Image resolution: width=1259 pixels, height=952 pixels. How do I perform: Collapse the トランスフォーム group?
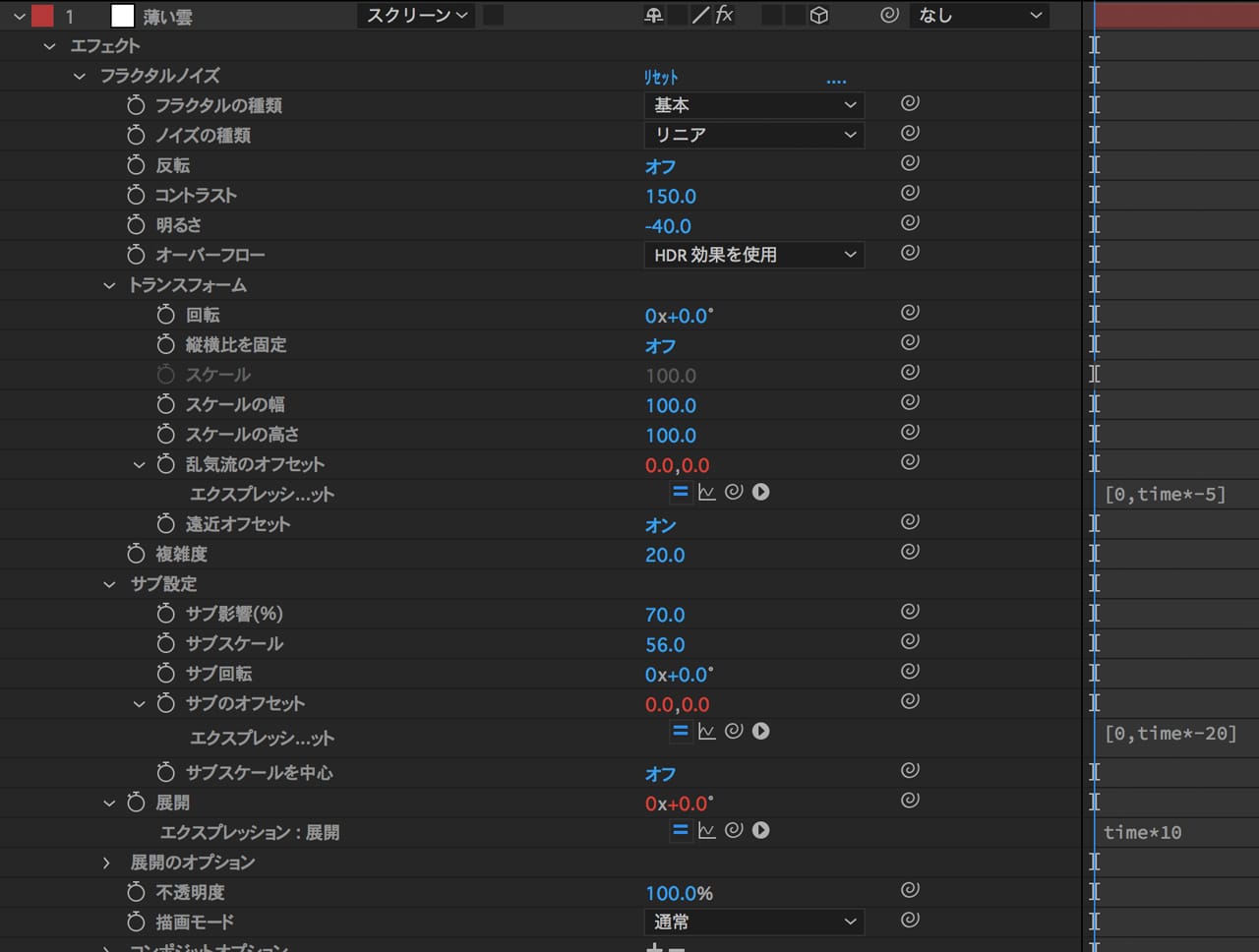(109, 285)
